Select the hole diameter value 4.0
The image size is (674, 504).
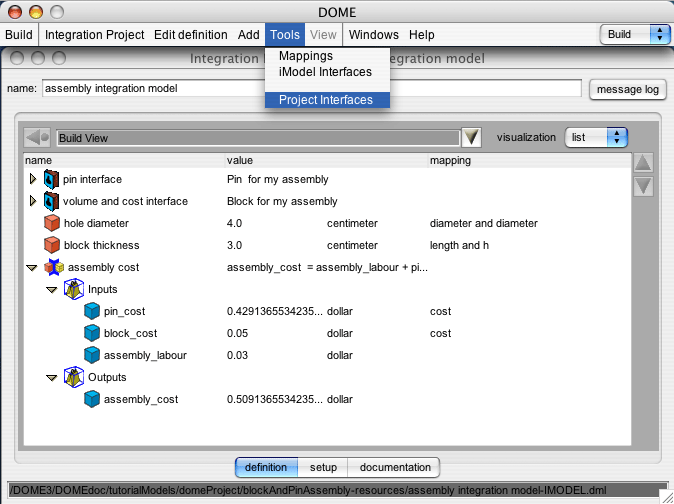click(234, 223)
